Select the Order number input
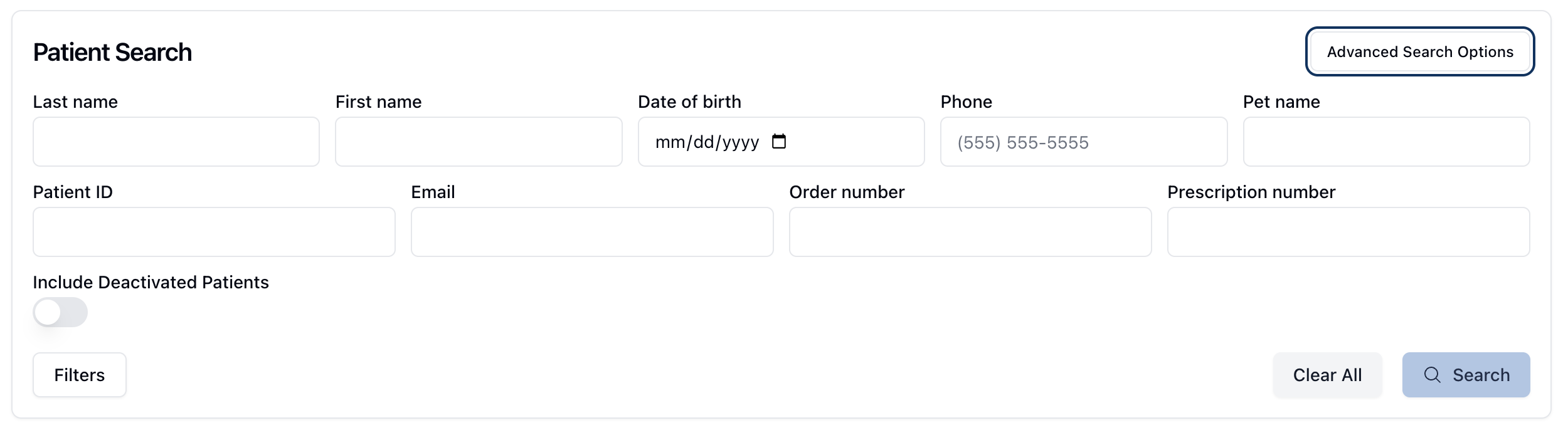 [970, 232]
